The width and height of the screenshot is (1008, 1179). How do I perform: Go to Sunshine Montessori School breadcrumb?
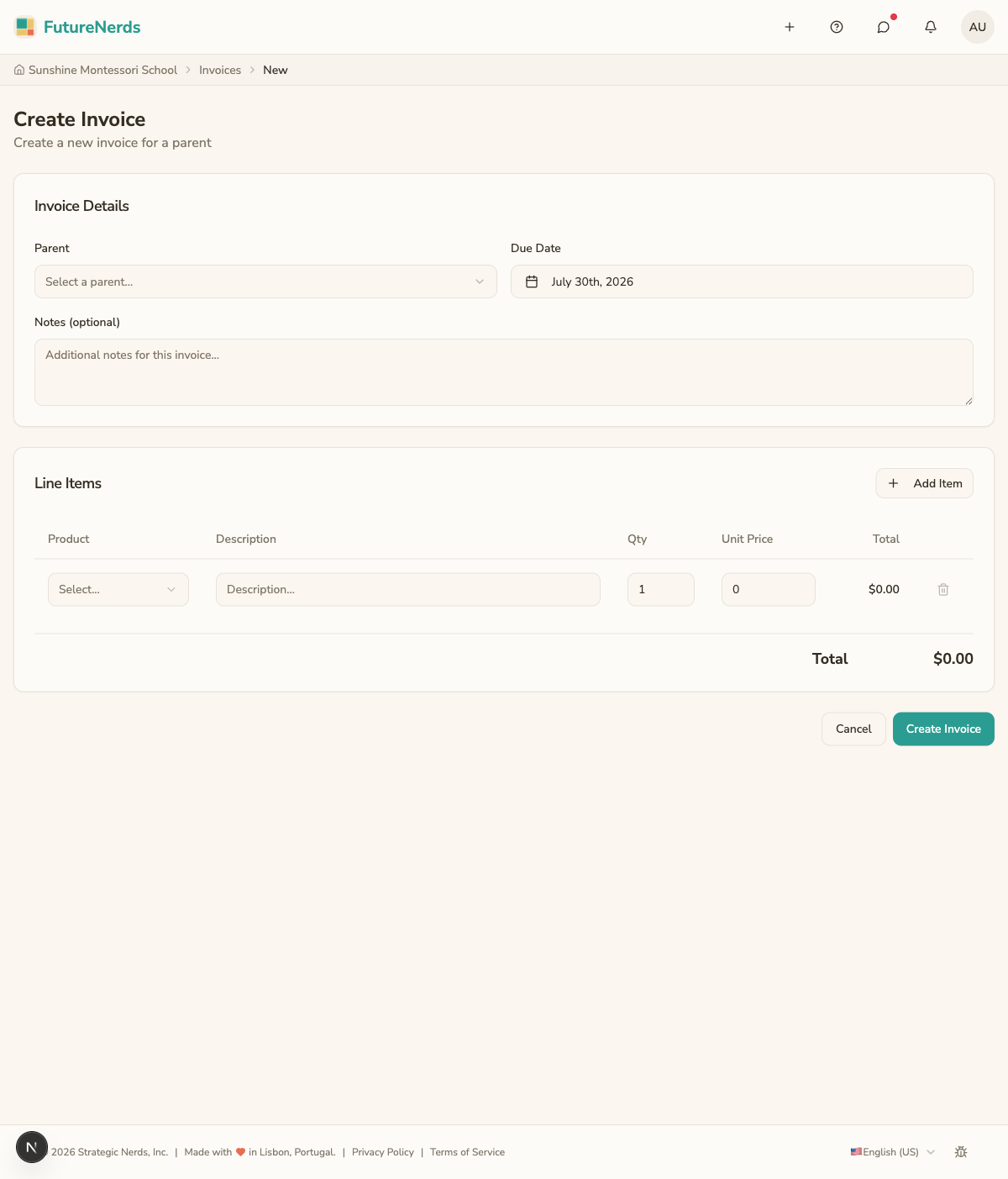pyautogui.click(x=96, y=70)
